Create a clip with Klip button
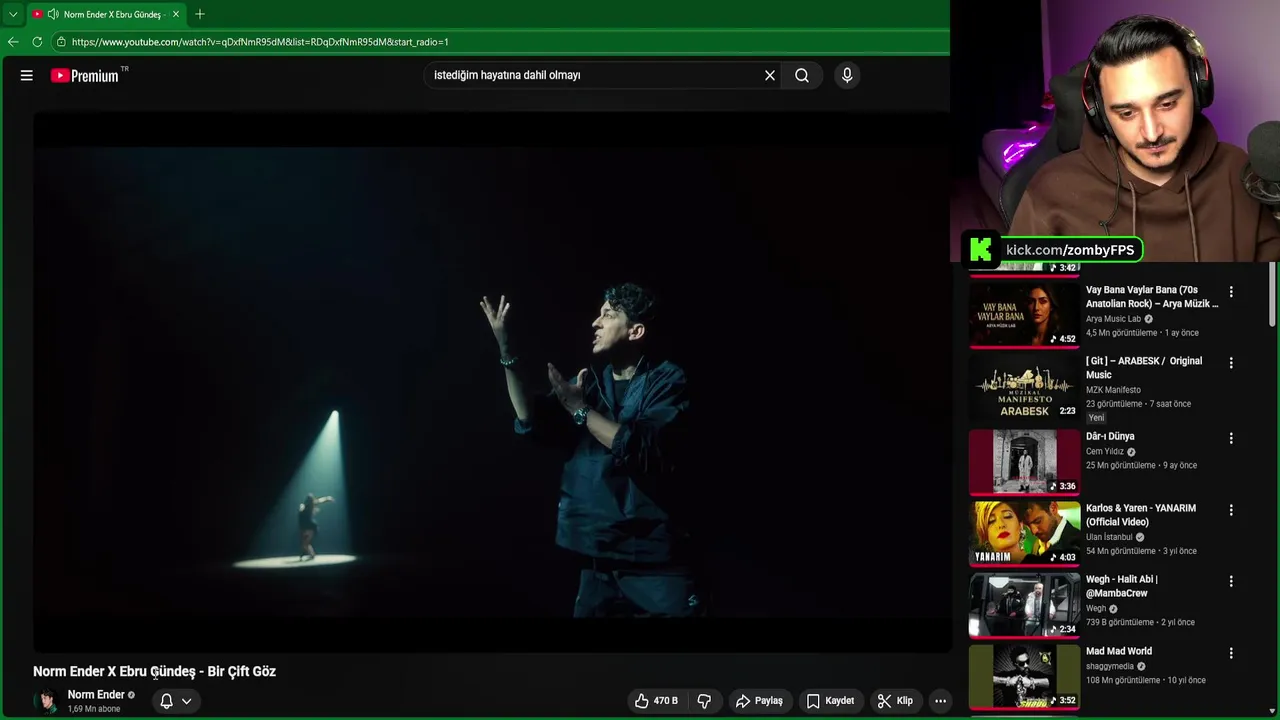Screen dimensions: 1280x720 click(895, 701)
